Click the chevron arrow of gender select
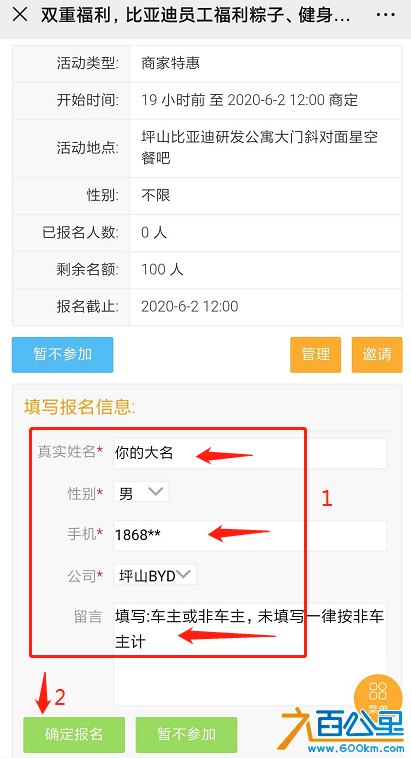411x758 pixels. [156, 492]
